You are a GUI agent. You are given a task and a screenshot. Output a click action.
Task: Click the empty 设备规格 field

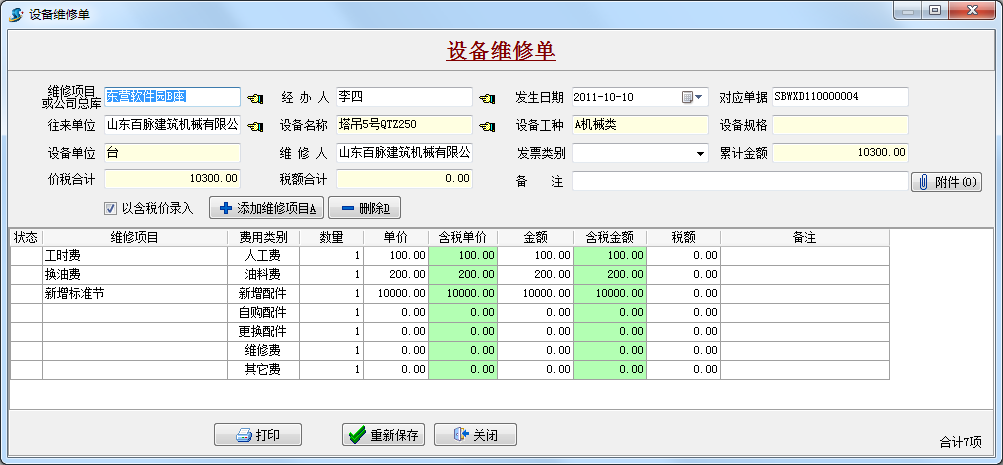click(840, 125)
